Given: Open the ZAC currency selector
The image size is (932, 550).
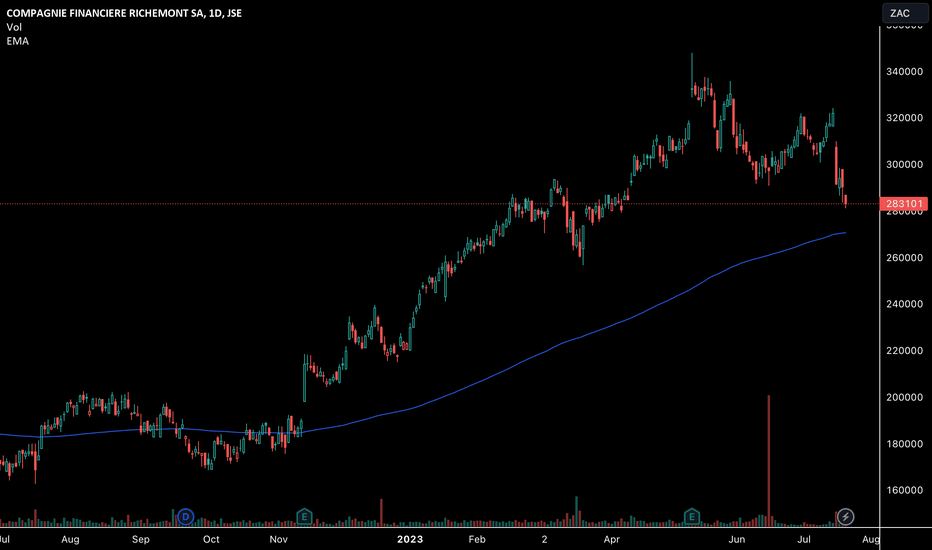Looking at the screenshot, I should coord(904,13).
